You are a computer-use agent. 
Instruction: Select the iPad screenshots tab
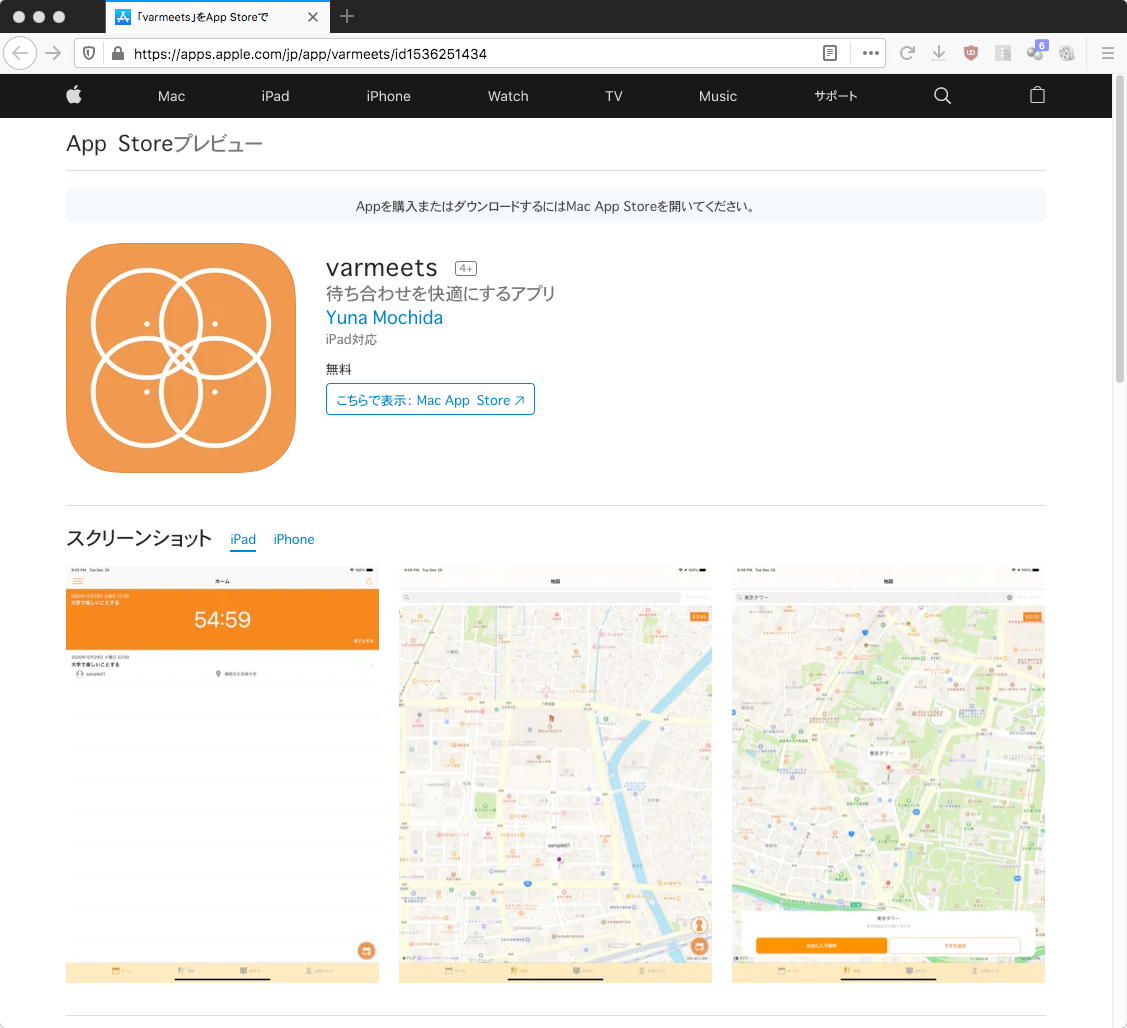pyautogui.click(x=243, y=539)
